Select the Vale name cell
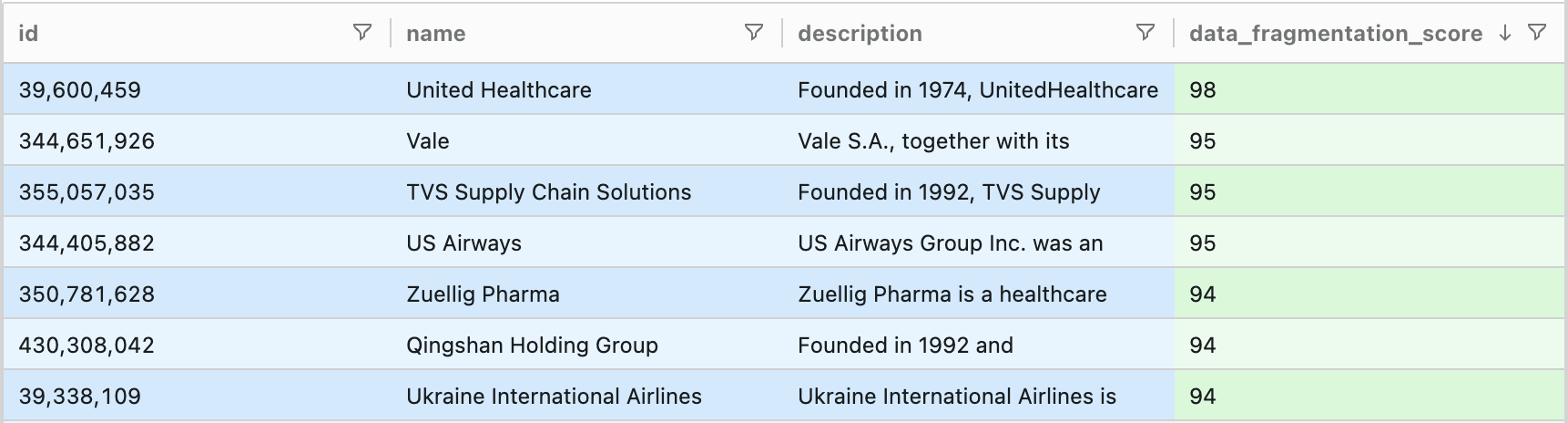The height and width of the screenshot is (423, 1568). [x=428, y=141]
